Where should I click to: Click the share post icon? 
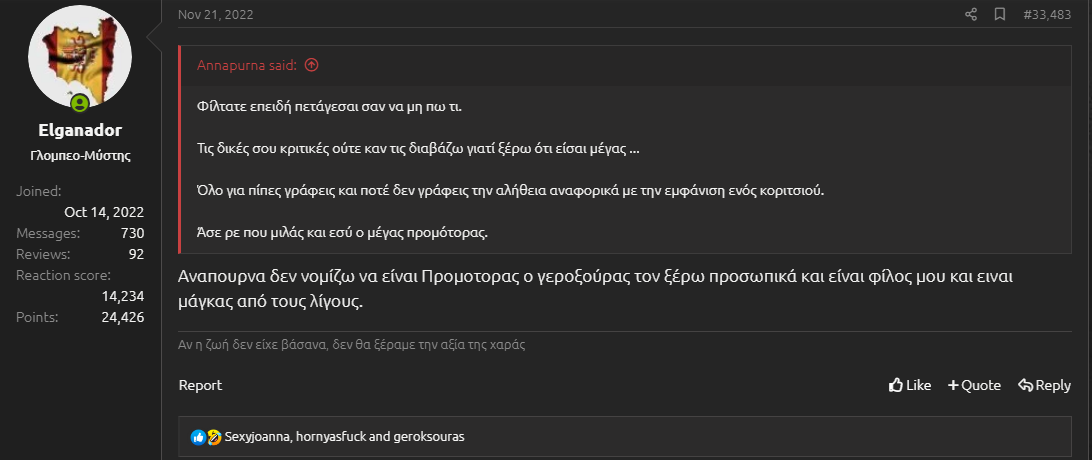tap(970, 14)
